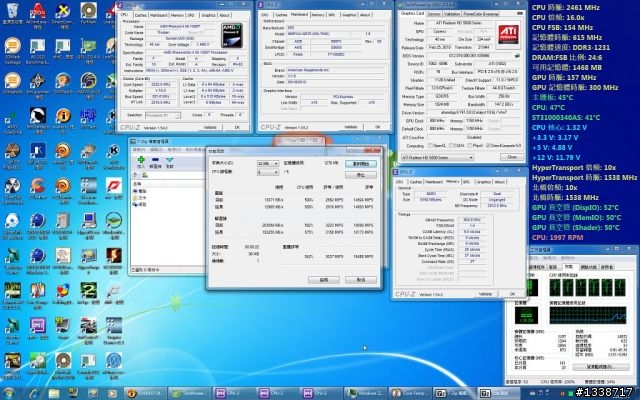
Task: Click the green Add icon in 7-Zip toolbar
Action: tap(141, 160)
